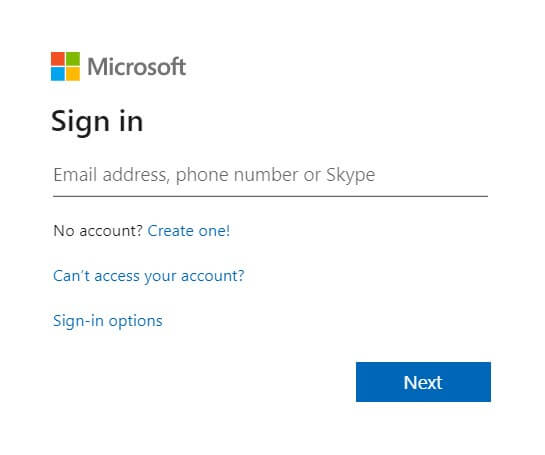This screenshot has width=545, height=455.
Task: Proceed to the next sign-in step
Action: point(423,382)
